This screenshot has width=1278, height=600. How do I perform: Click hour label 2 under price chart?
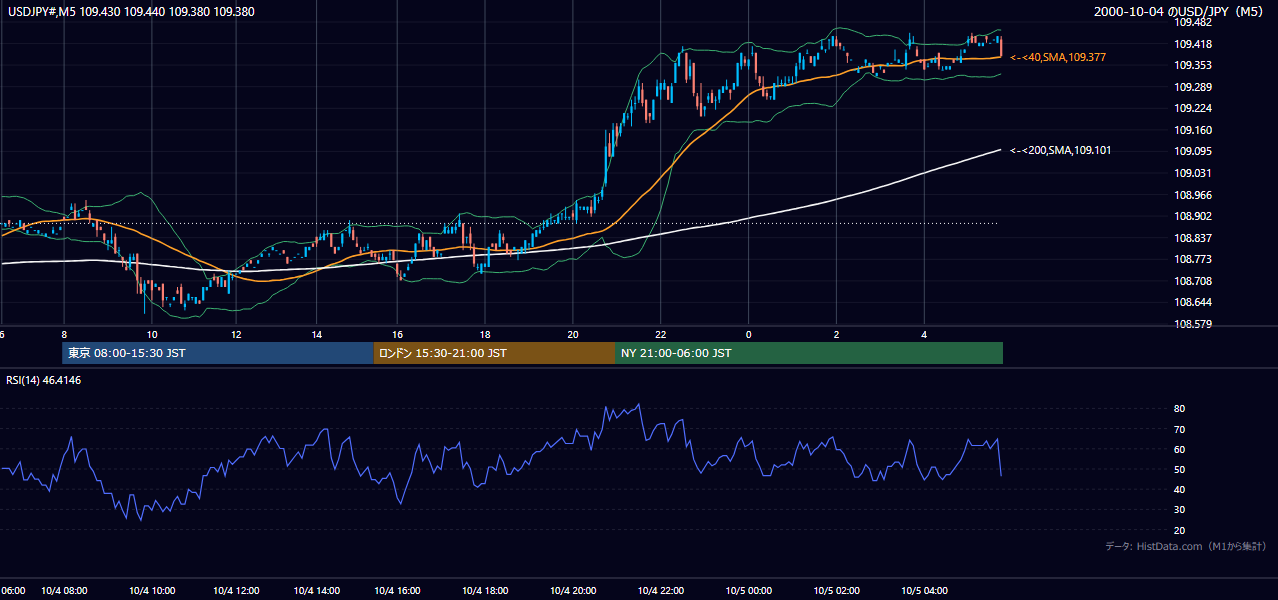[837, 335]
